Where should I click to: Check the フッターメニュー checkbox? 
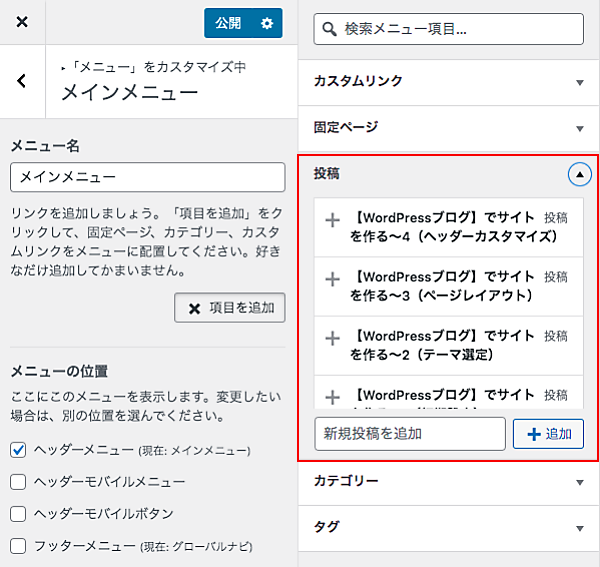point(18,546)
